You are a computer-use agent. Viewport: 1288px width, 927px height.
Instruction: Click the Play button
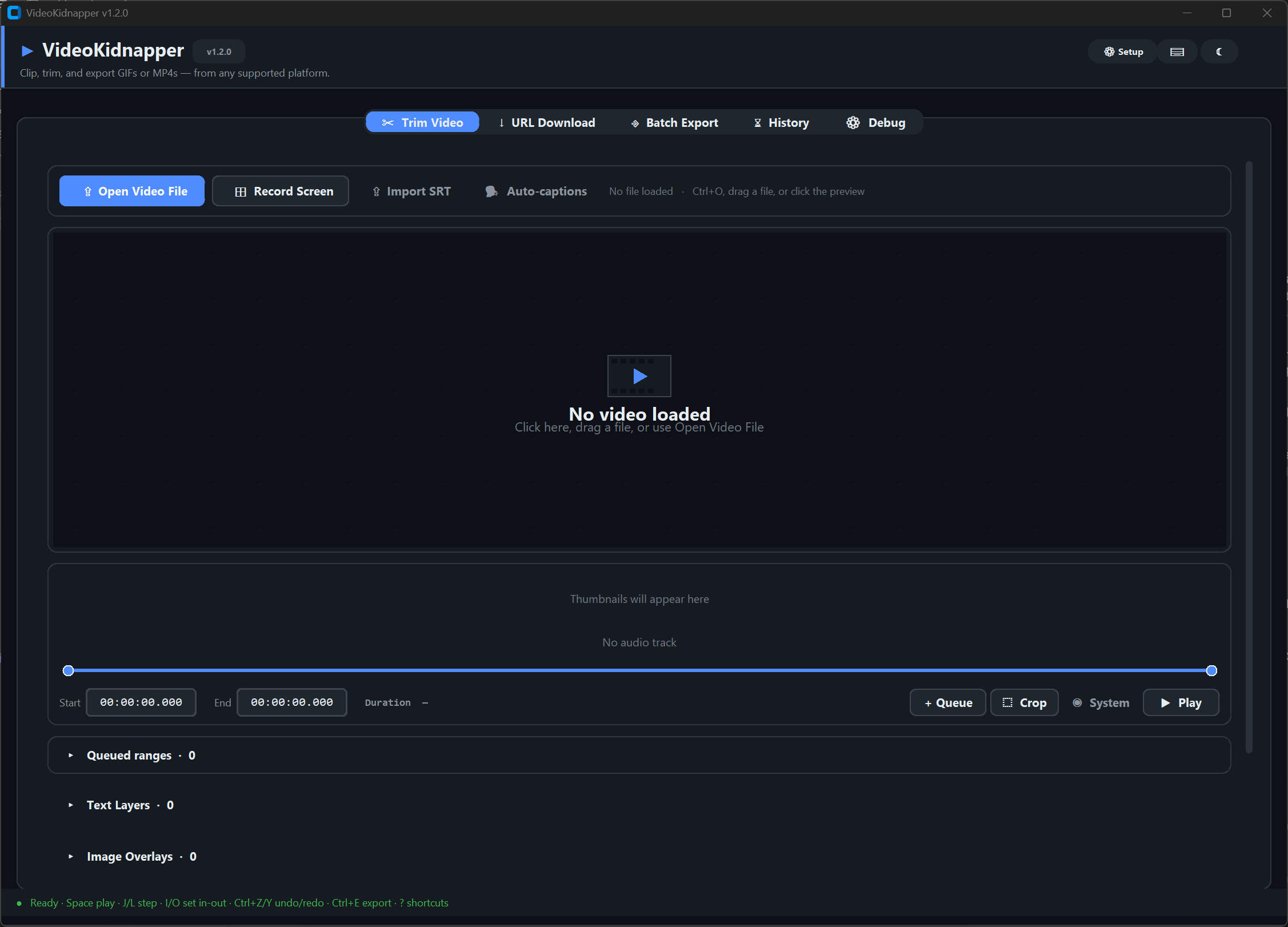1181,702
